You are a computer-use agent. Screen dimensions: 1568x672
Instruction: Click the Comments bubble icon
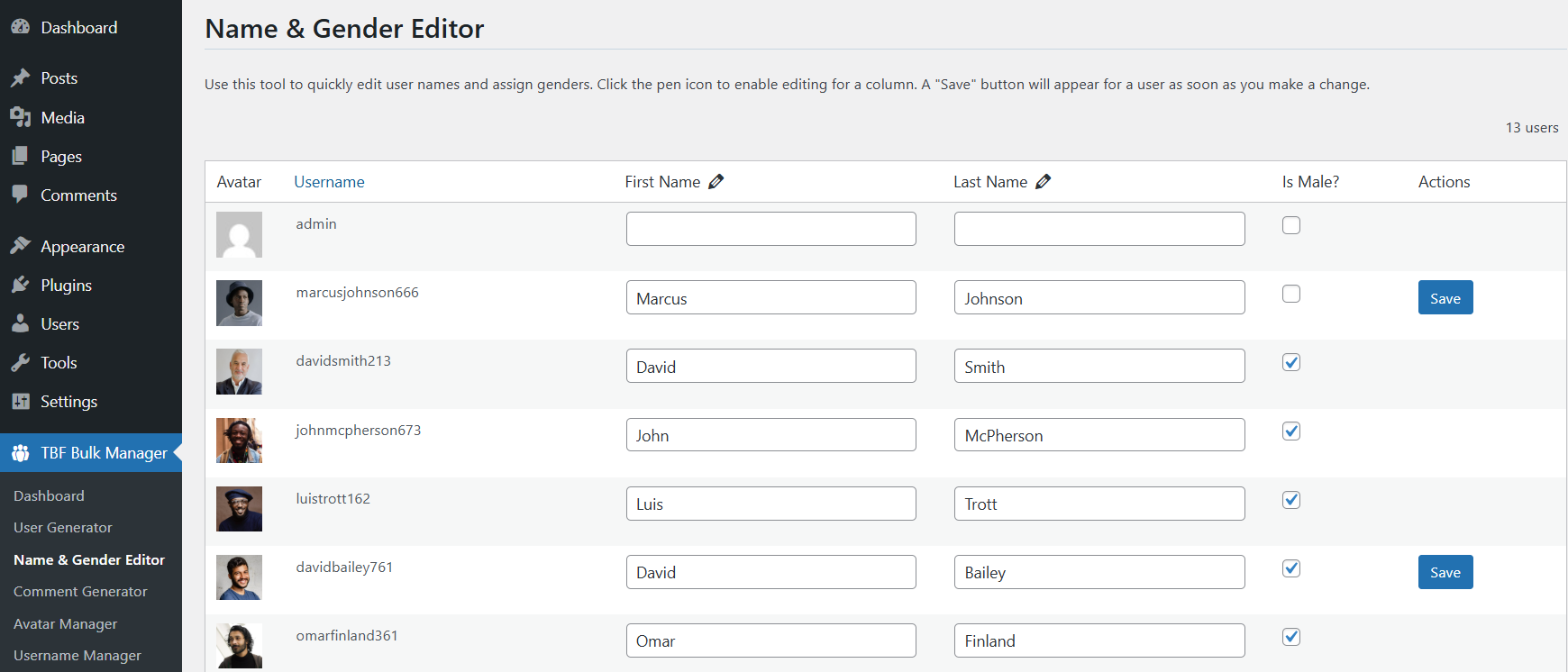21,195
